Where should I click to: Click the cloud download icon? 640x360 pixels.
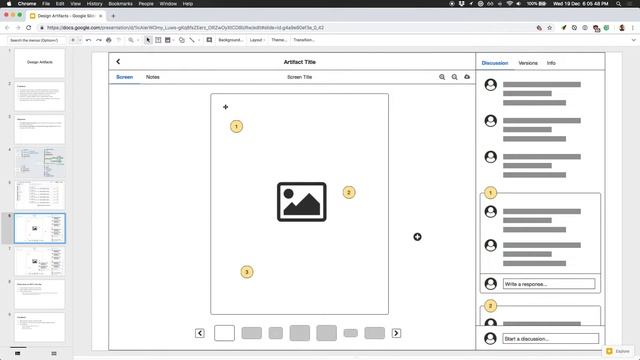467,77
